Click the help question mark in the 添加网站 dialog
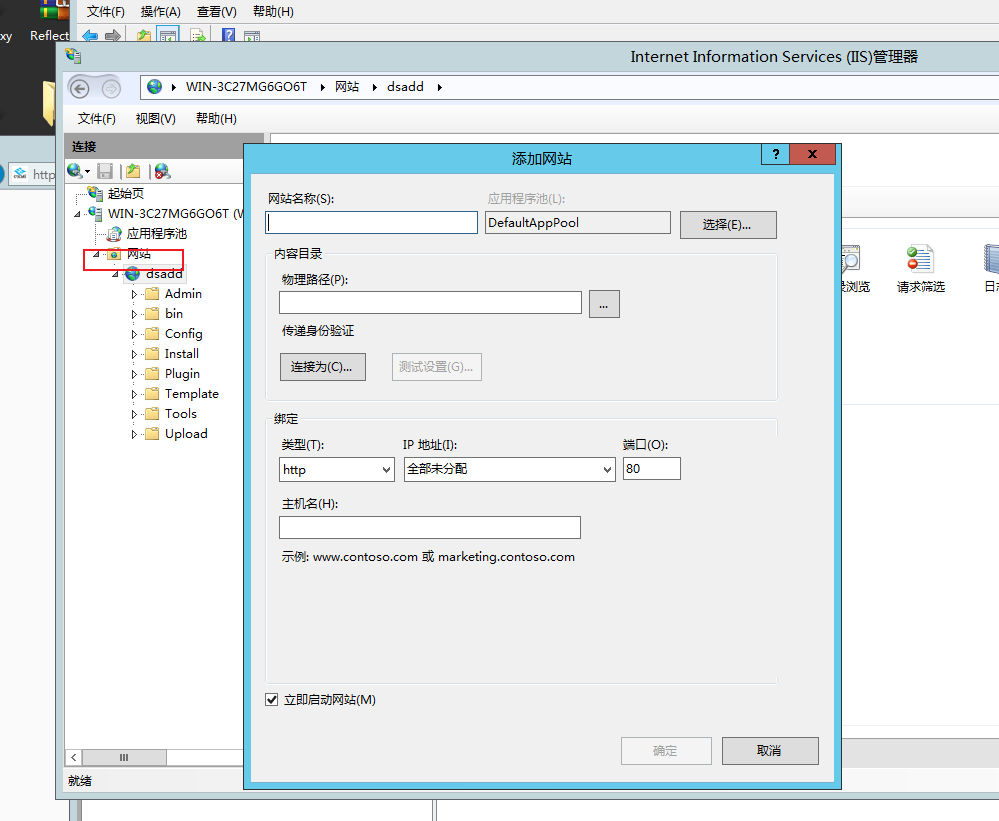This screenshot has width=999, height=821. [775, 154]
